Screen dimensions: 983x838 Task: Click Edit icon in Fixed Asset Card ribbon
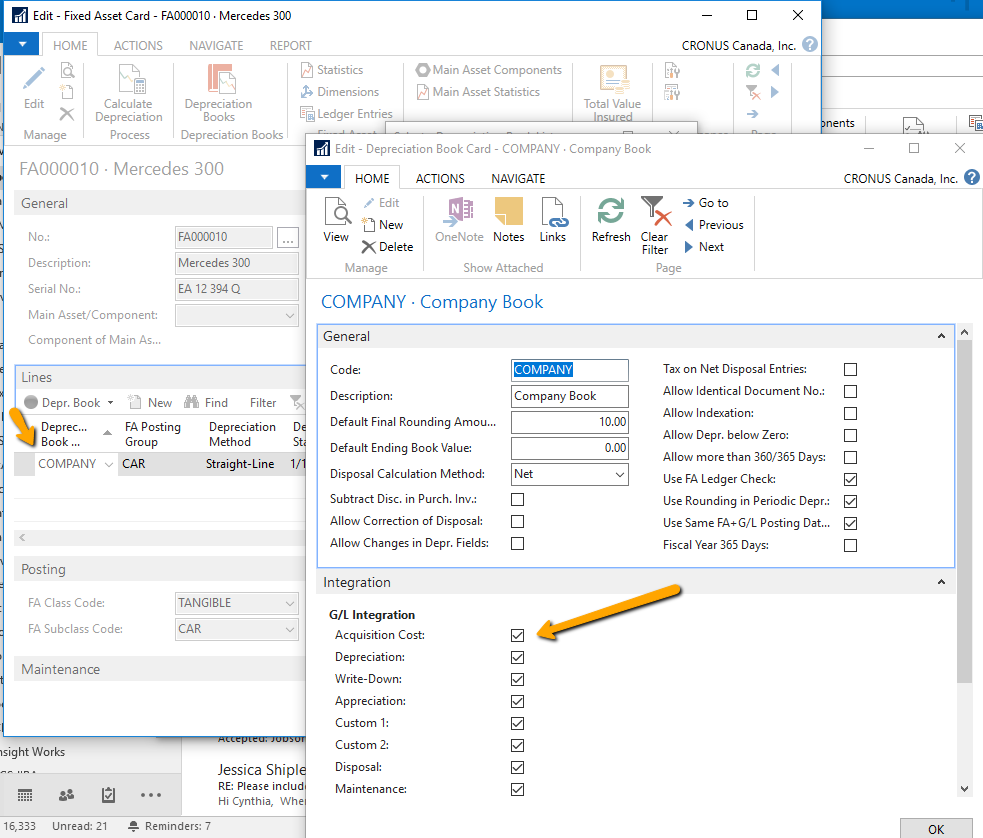click(x=34, y=88)
